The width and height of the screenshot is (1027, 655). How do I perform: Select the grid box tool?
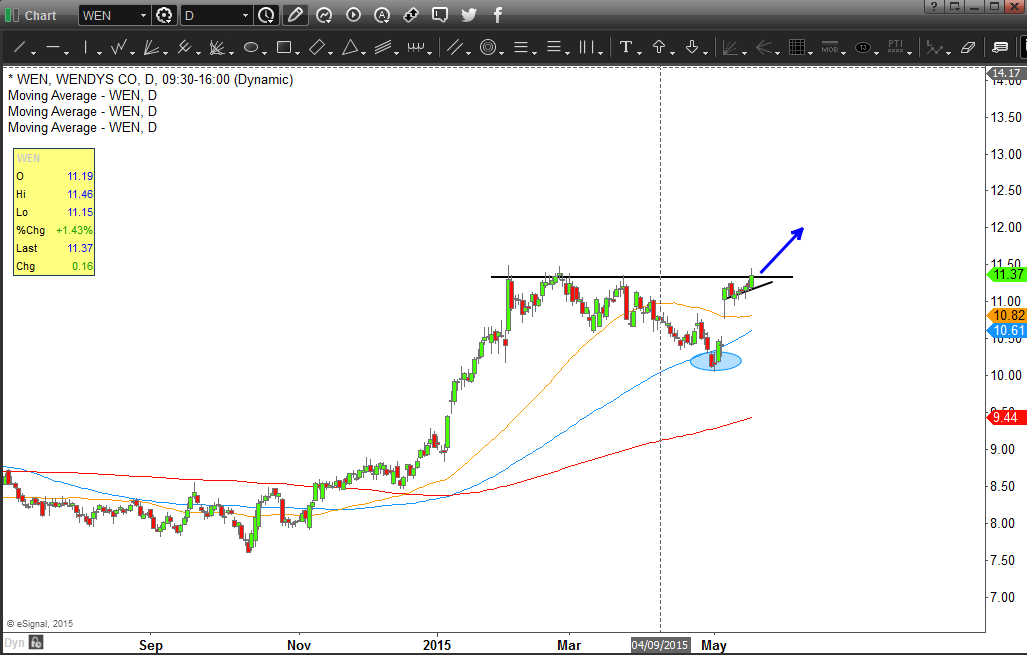pos(796,47)
